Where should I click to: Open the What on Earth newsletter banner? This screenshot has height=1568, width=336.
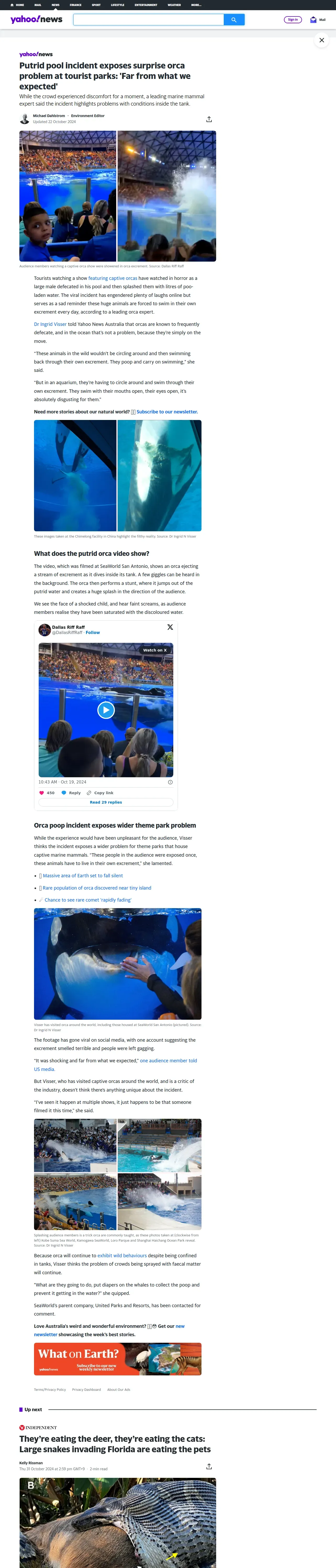(x=118, y=1359)
